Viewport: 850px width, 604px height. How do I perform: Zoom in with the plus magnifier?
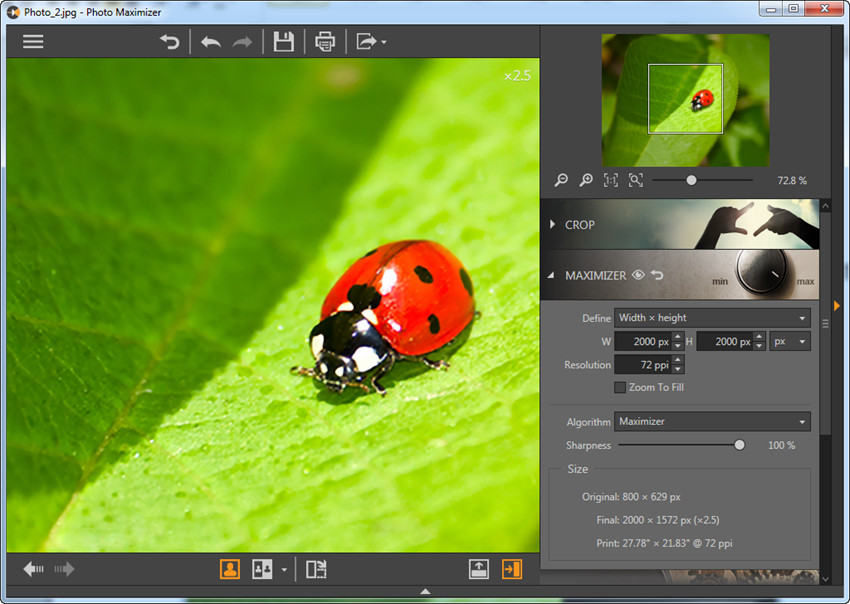[x=586, y=180]
